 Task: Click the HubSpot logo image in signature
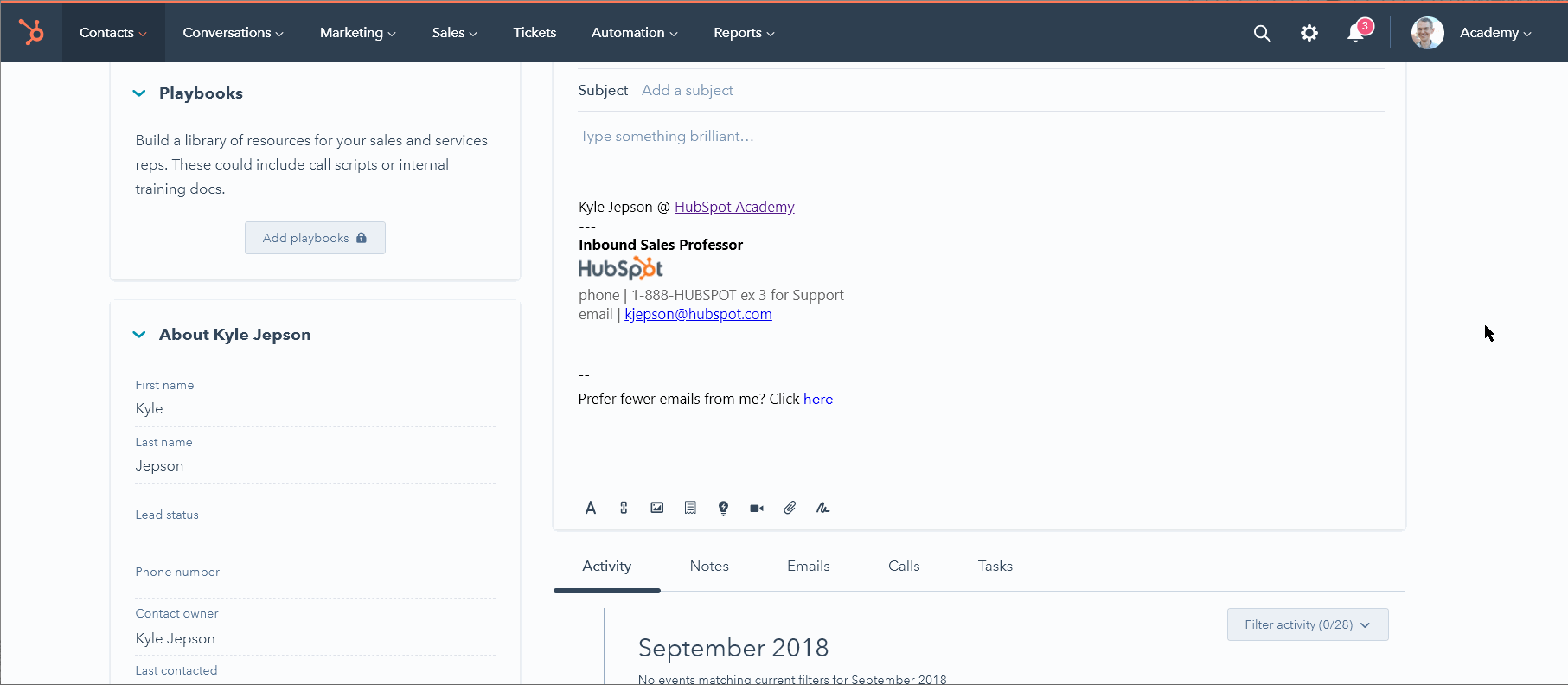click(620, 268)
